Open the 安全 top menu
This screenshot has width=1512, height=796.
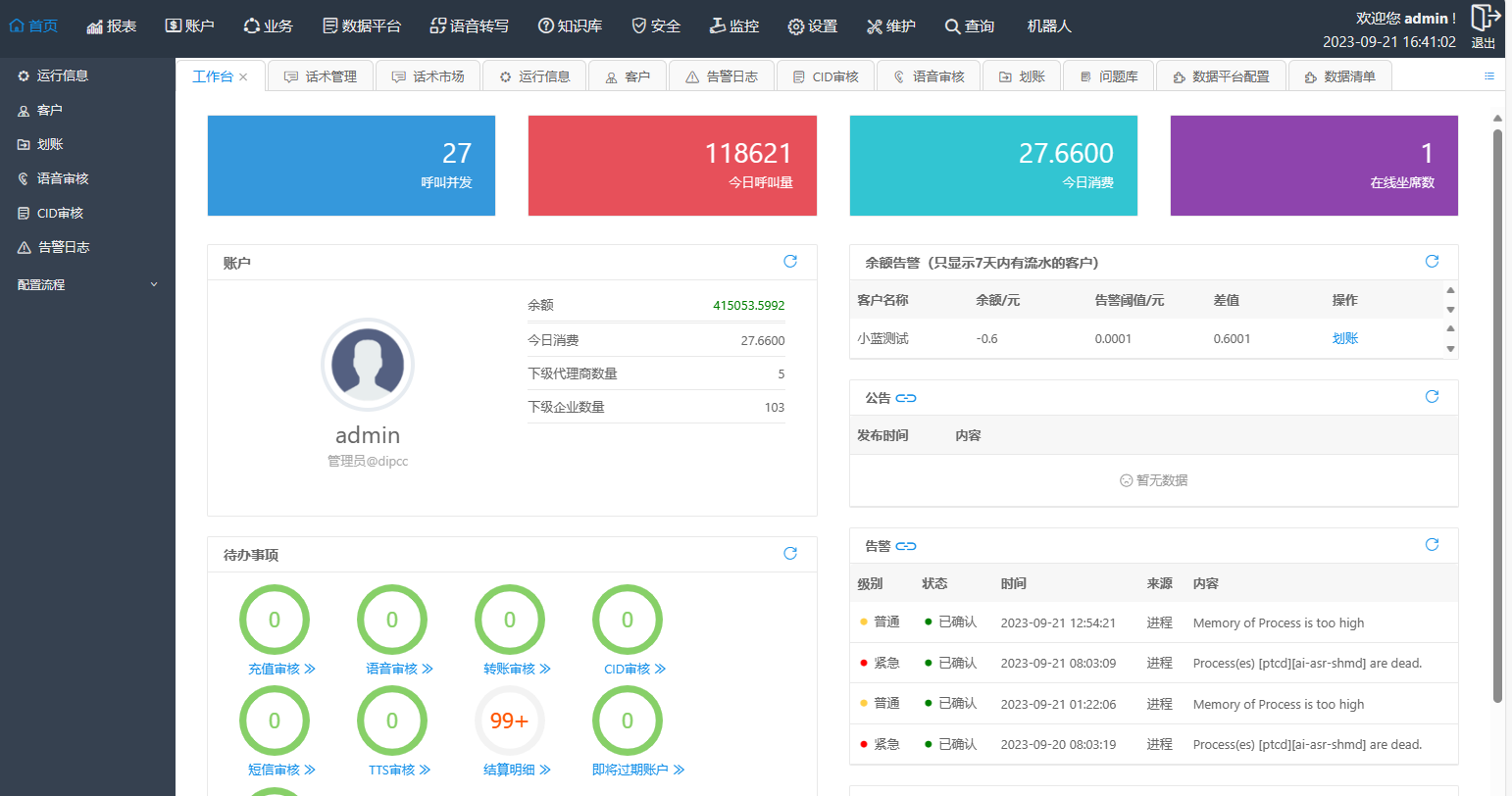tap(656, 26)
